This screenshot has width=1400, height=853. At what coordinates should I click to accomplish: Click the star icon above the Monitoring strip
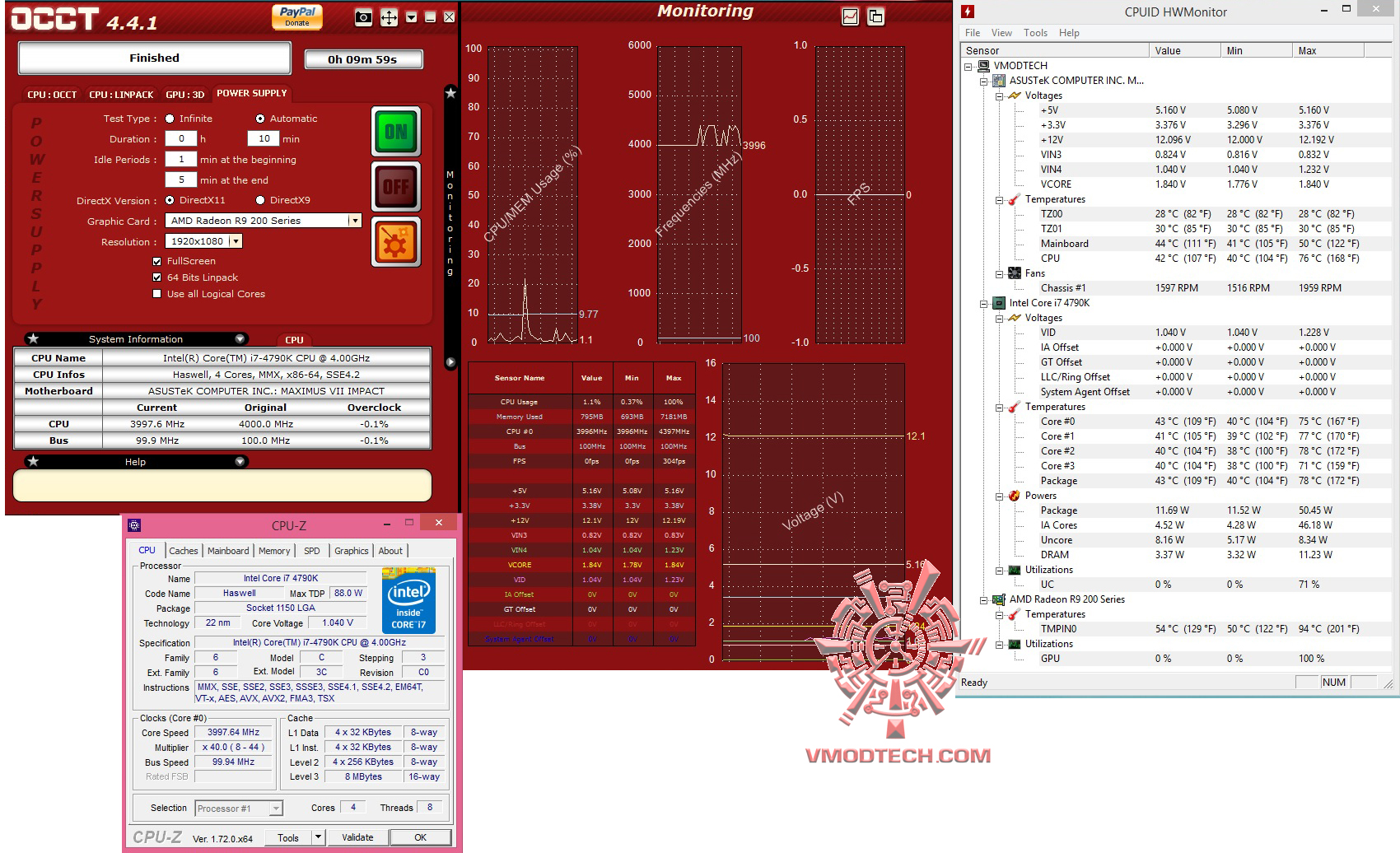(450, 93)
